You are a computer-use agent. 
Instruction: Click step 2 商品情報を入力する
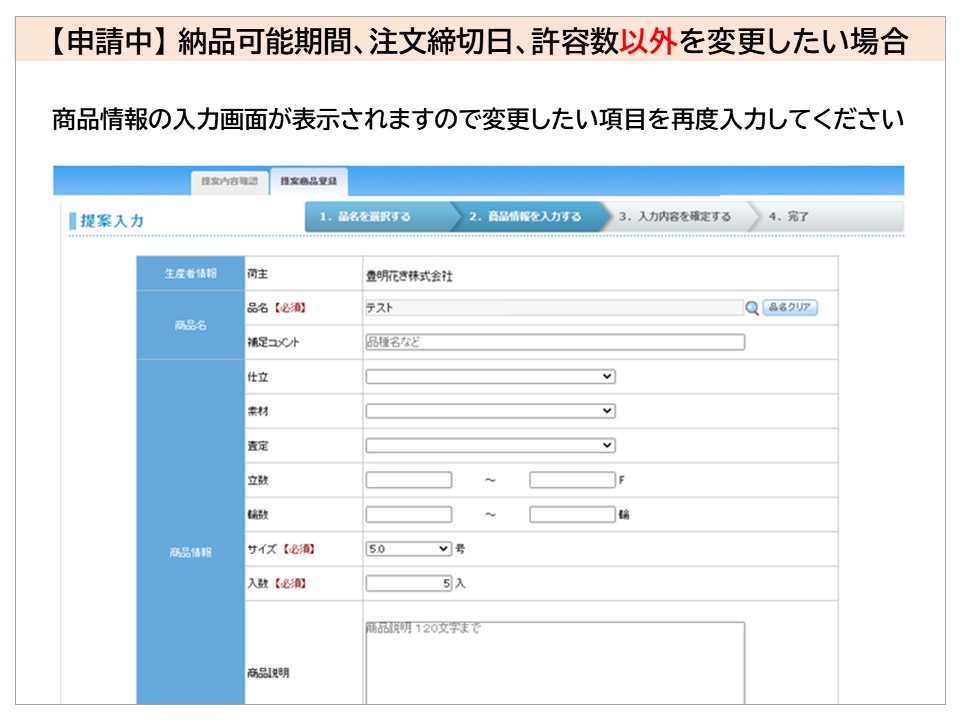click(525, 217)
